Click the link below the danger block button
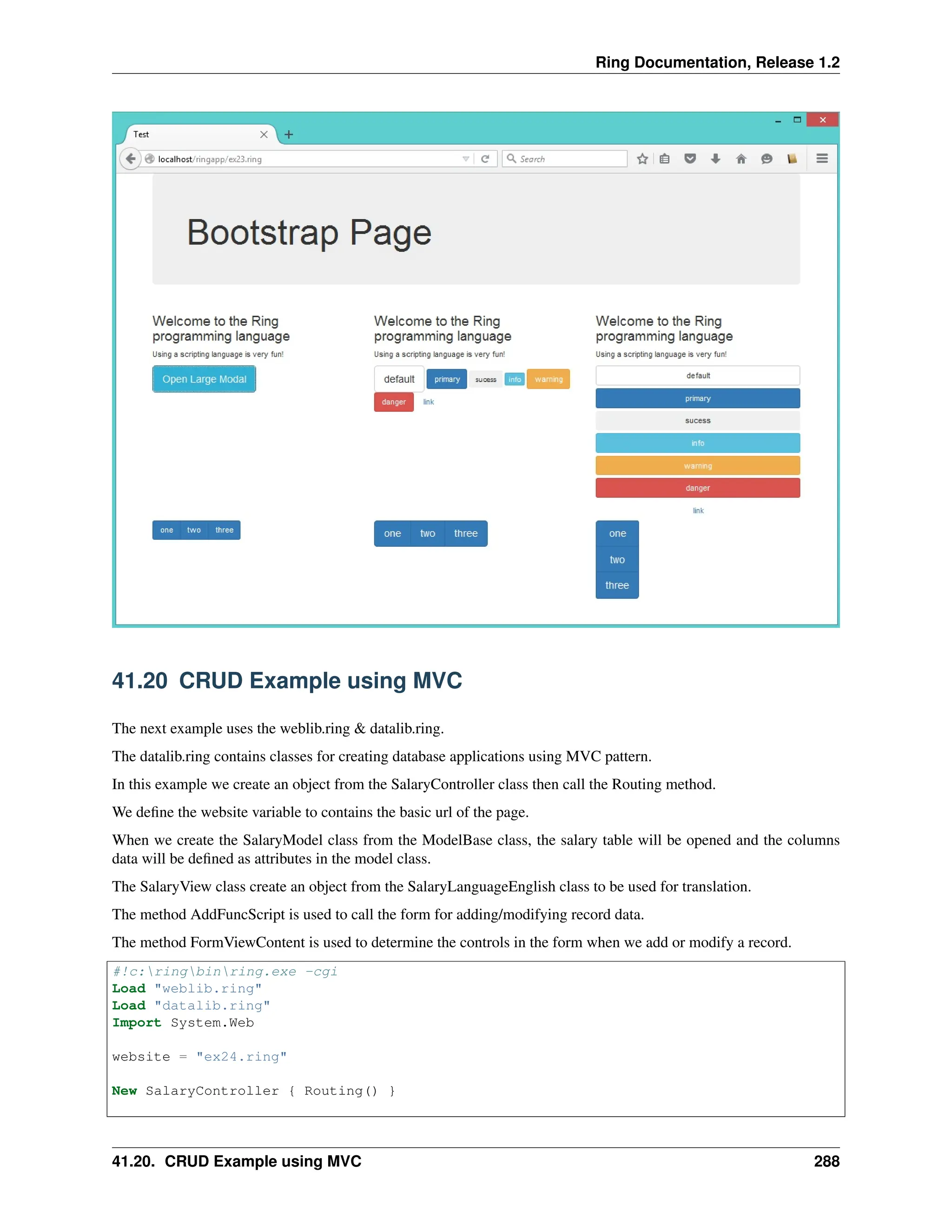 point(698,510)
